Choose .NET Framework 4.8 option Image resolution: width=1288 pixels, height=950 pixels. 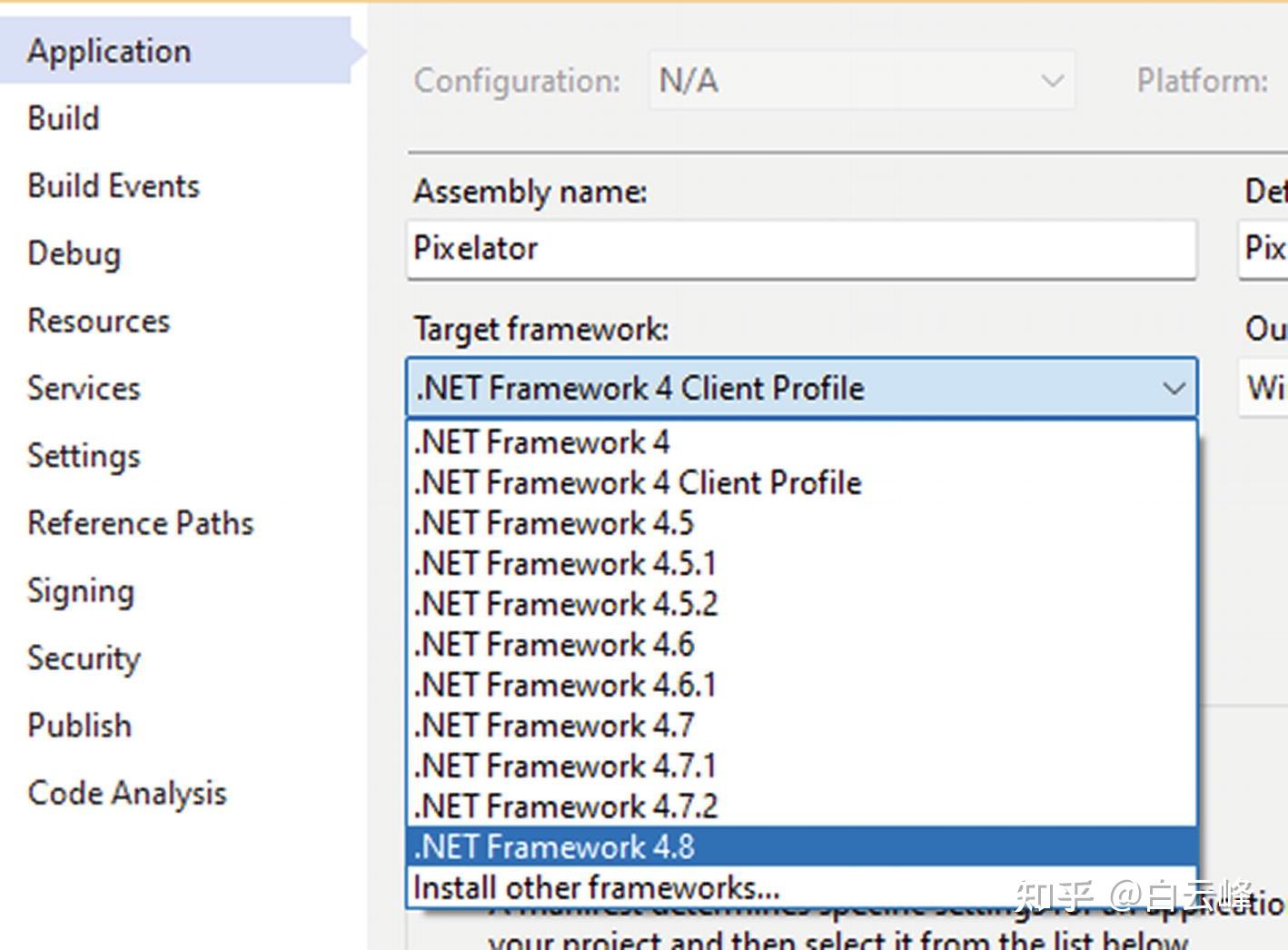click(x=554, y=846)
